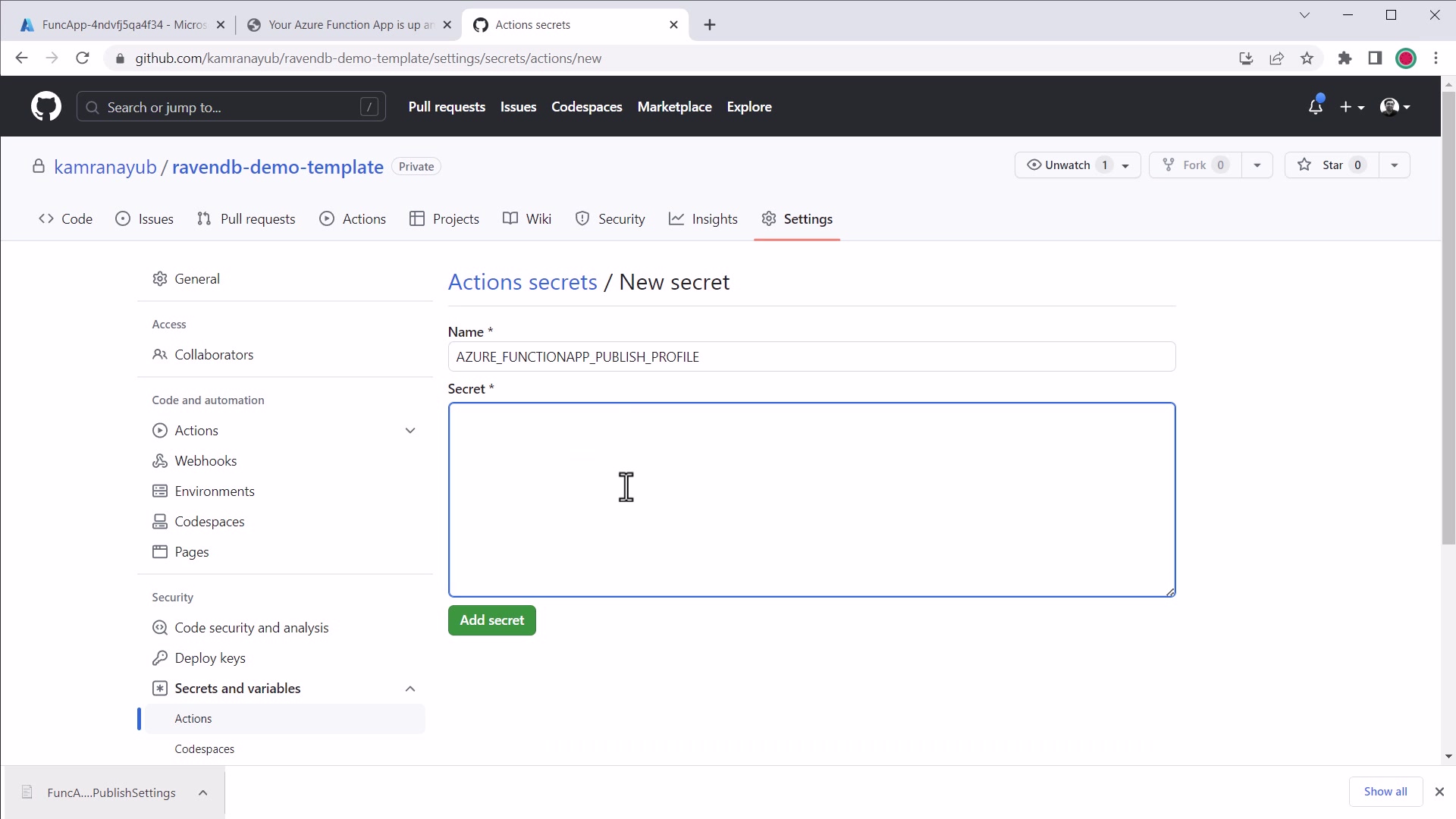The height and width of the screenshot is (819, 1456).
Task: Click Show all downloads
Action: pyautogui.click(x=1385, y=792)
